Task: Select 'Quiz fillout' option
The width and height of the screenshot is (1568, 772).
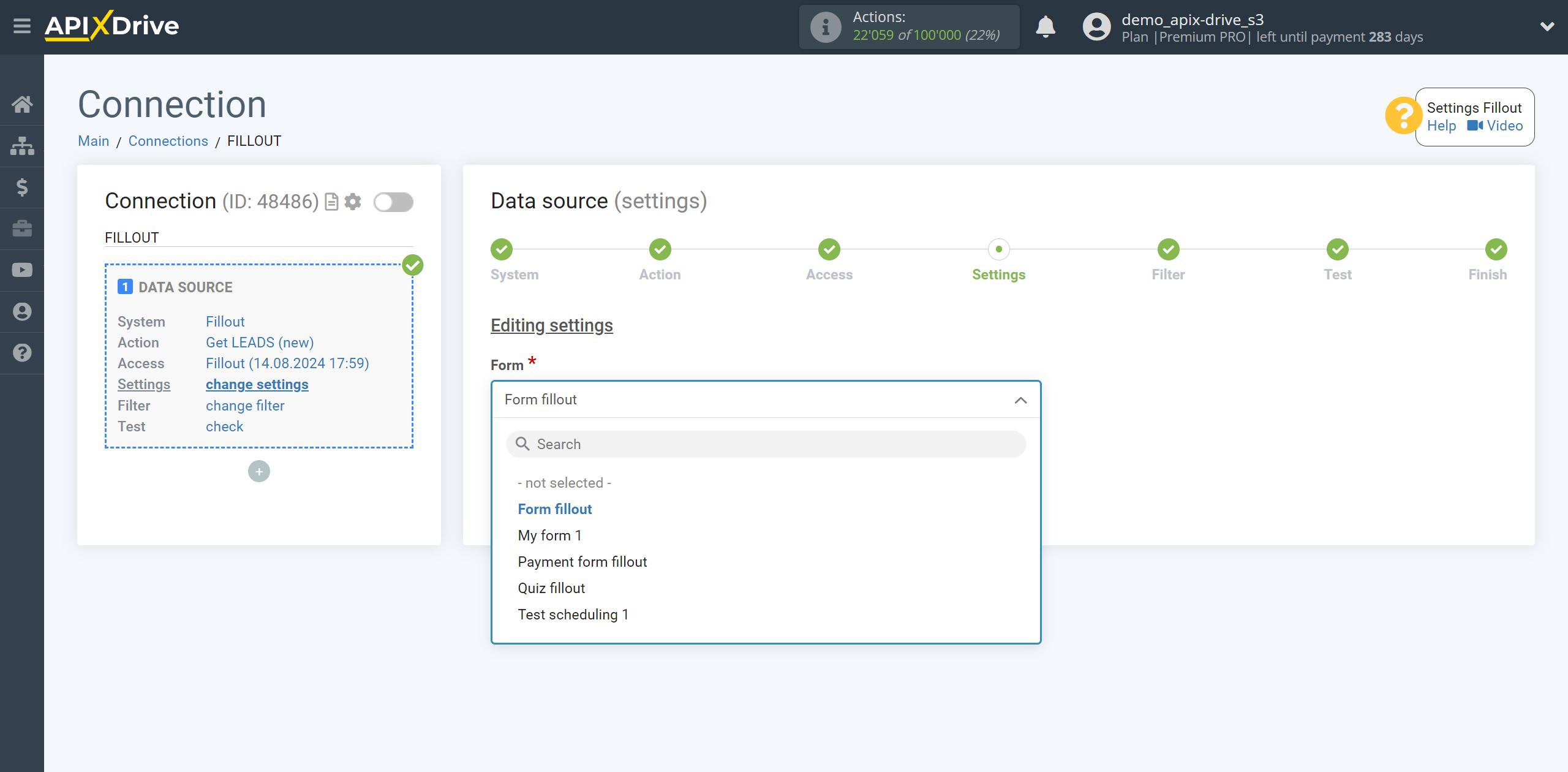Action: (x=551, y=588)
